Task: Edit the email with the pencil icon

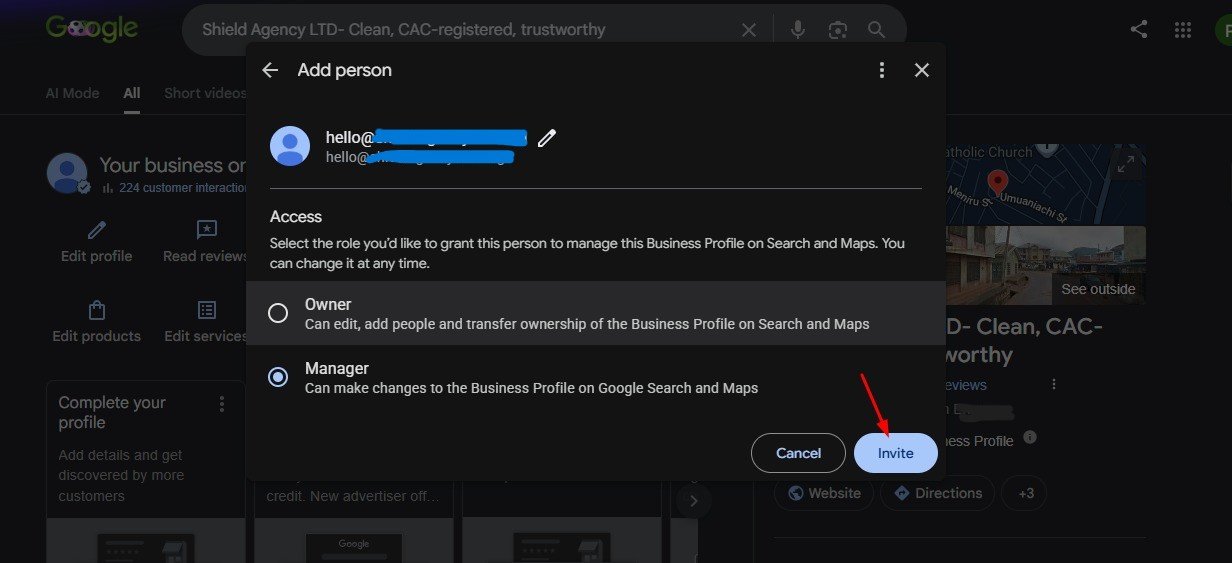Action: click(546, 138)
